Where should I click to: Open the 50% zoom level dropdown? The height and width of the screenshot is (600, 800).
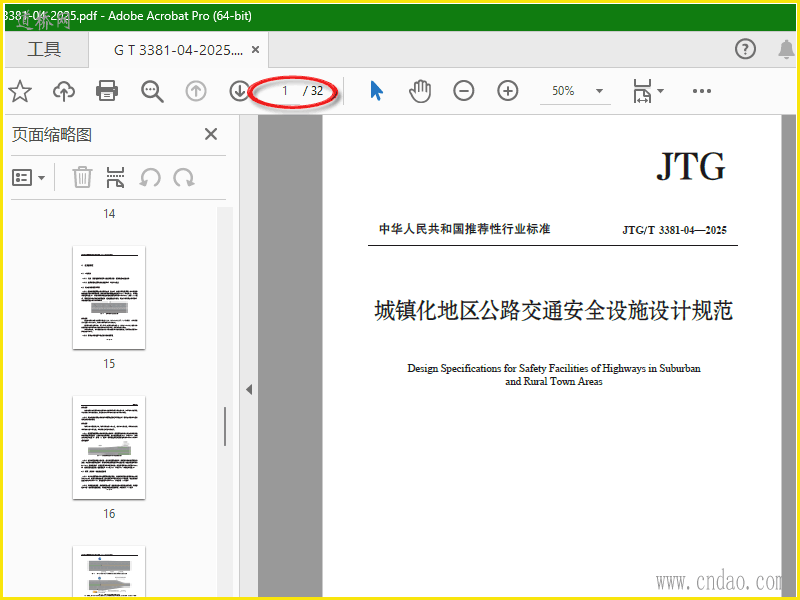tap(599, 91)
